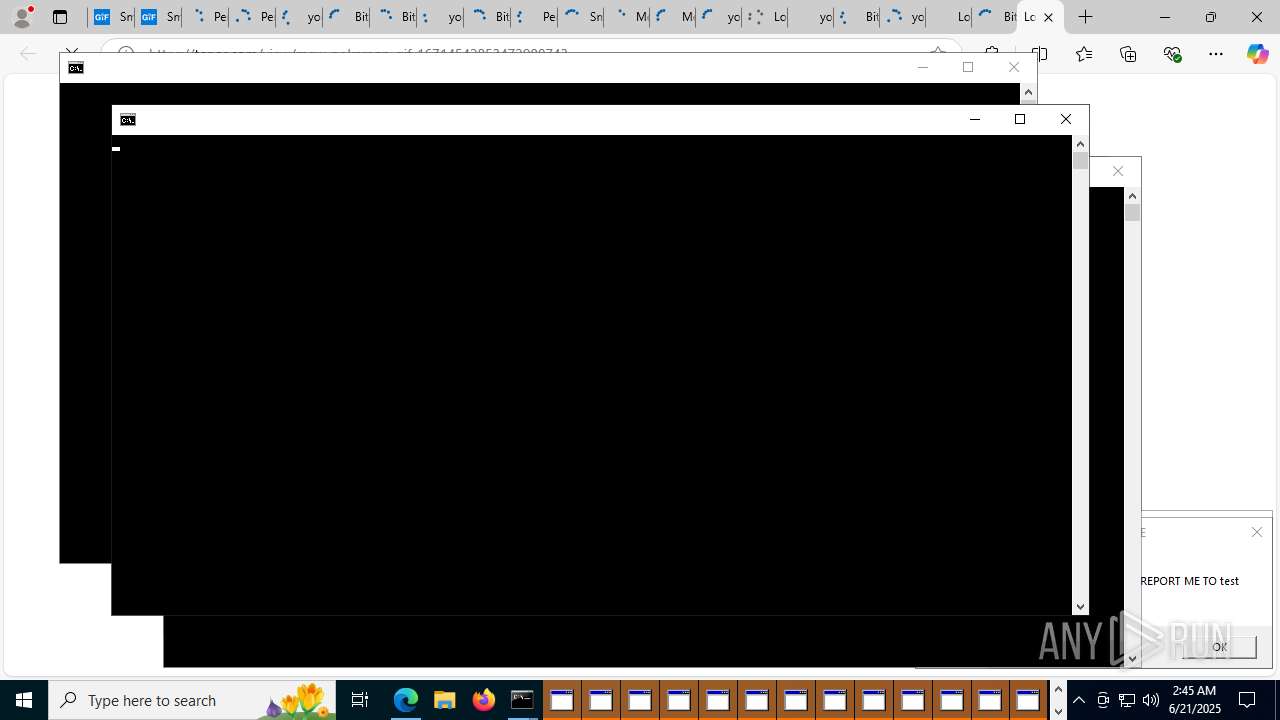Minimize the front Command Prompt window
Screen dimensions: 1280x720
[975, 120]
